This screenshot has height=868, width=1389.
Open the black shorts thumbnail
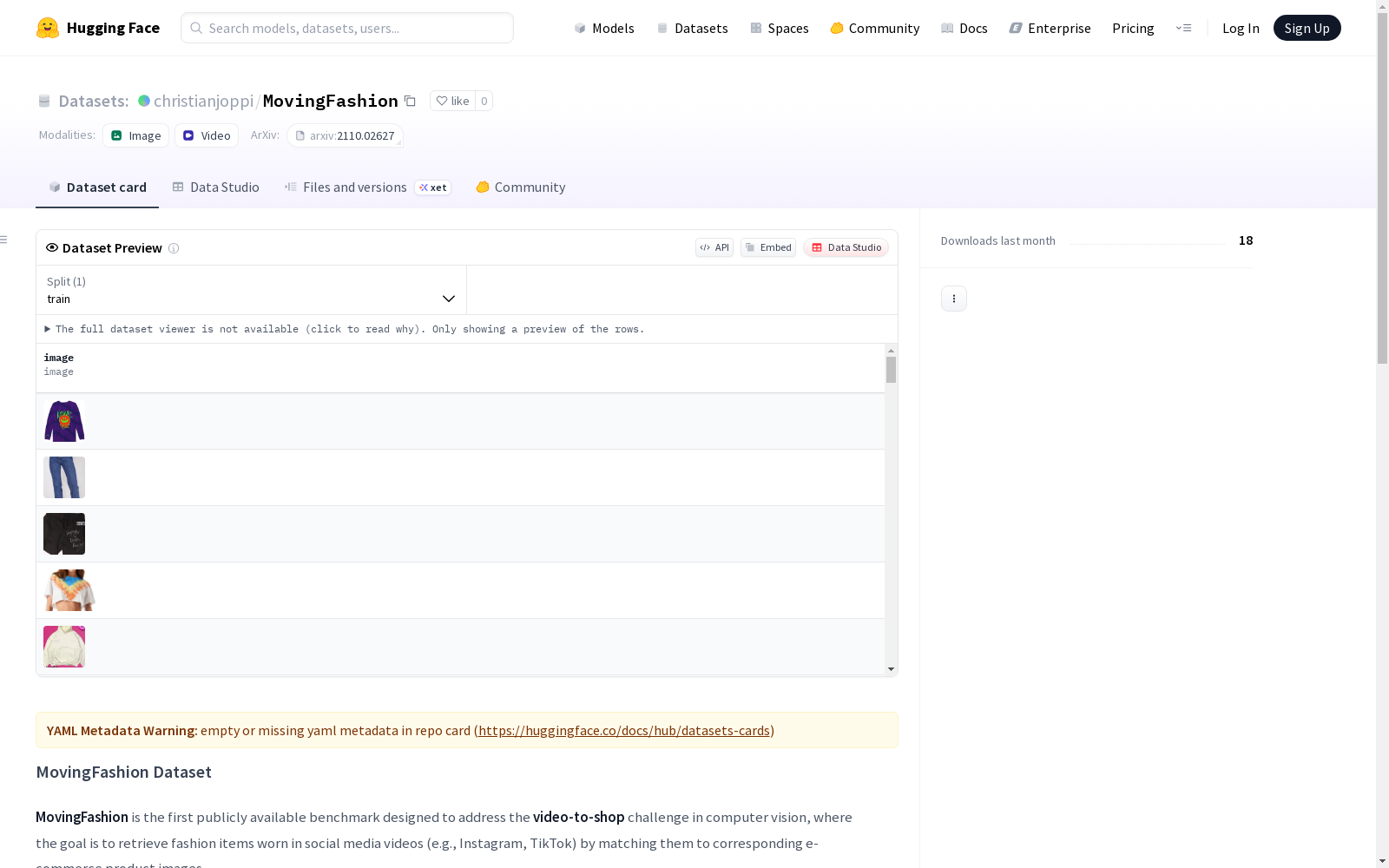pos(64,534)
